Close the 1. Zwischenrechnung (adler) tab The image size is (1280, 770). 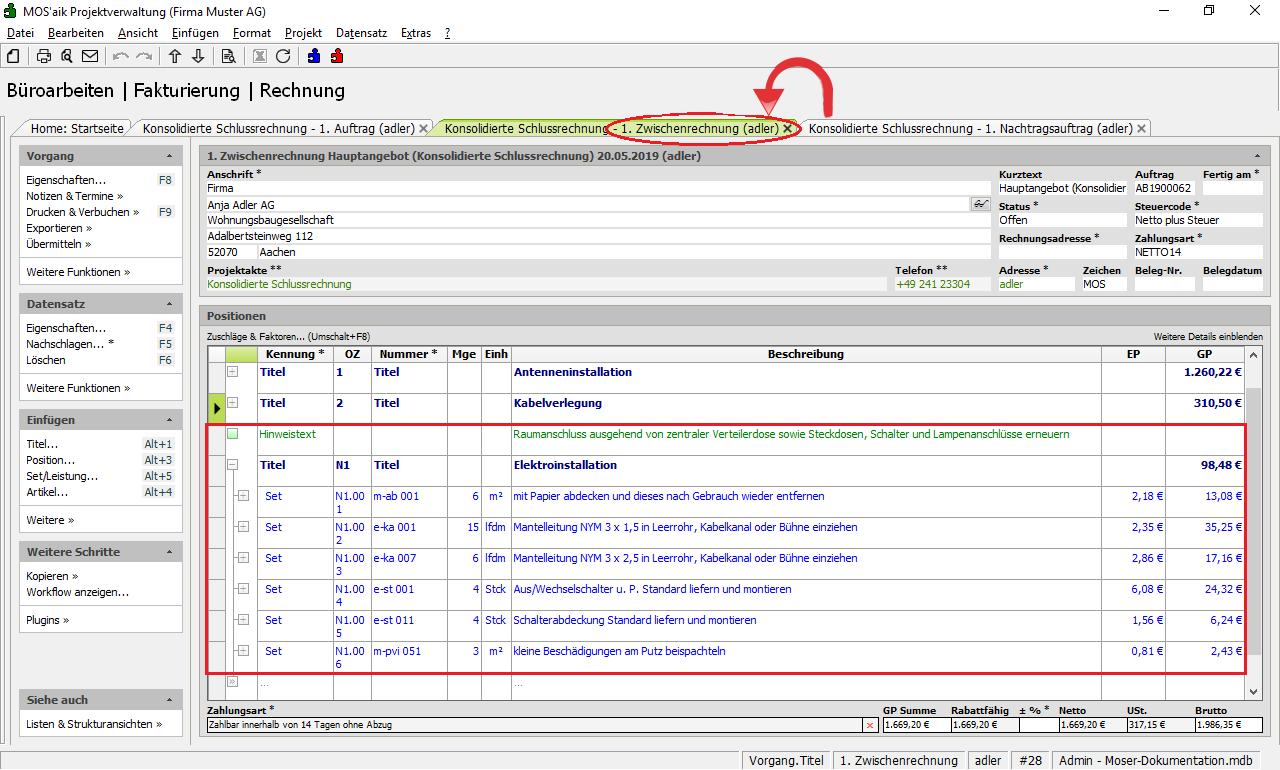[788, 129]
